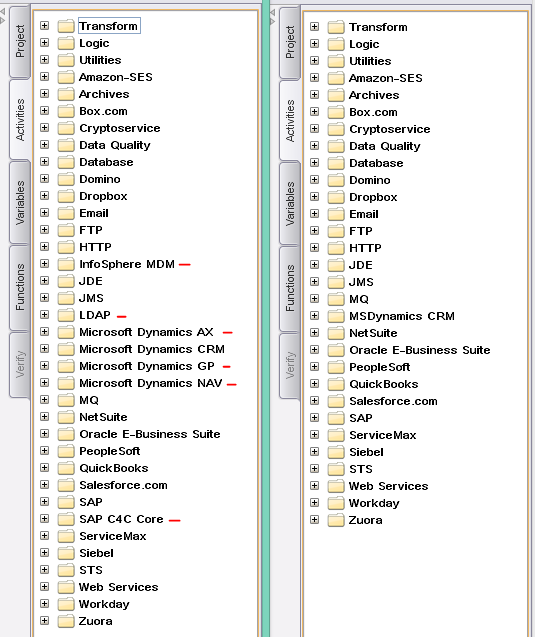Viewport: 535px width, 637px height.
Task: Expand the NetSuite node in right panel
Action: click(314, 333)
